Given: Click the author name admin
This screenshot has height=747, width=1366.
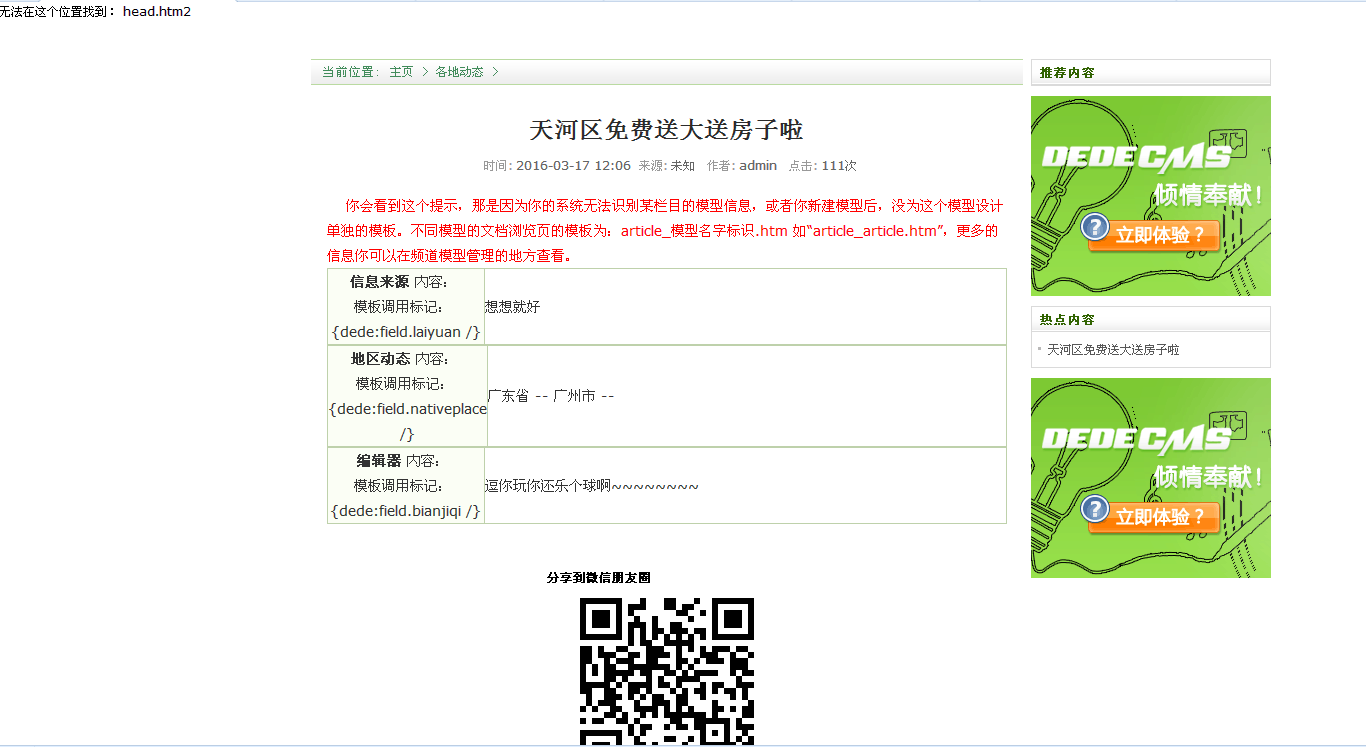Looking at the screenshot, I should click(758, 166).
